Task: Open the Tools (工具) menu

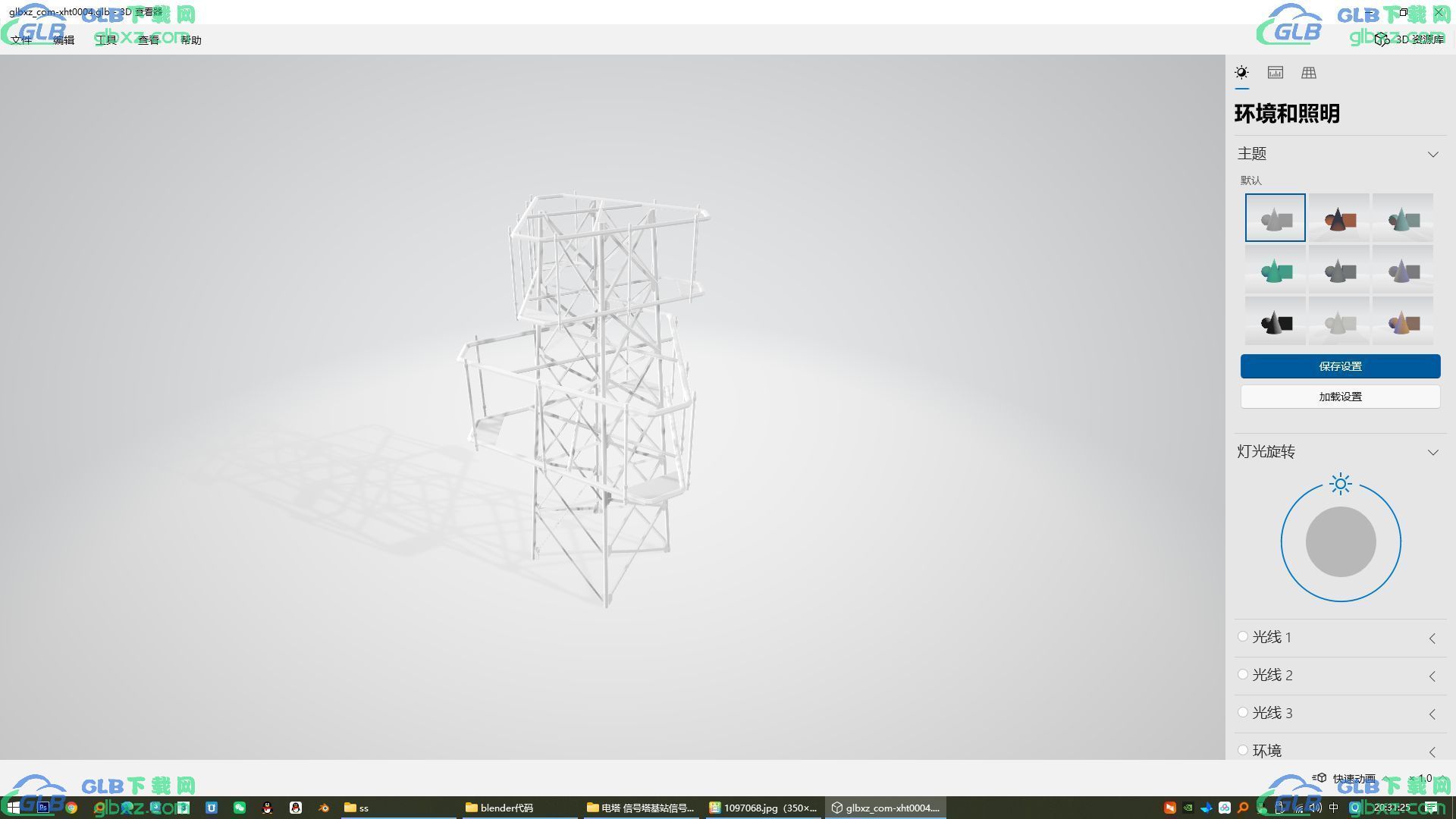Action: (106, 40)
